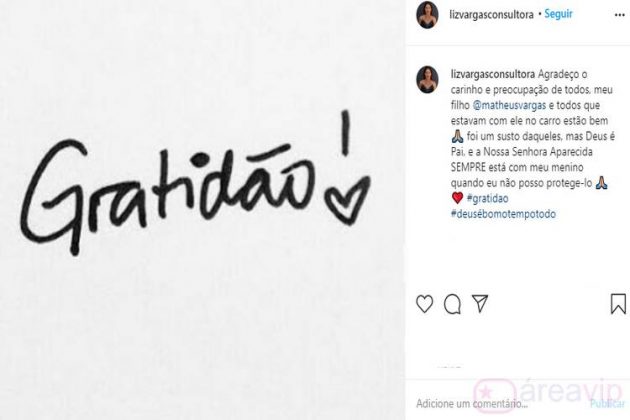630x420 pixels.
Task: Open the caption author's avatar
Action: [x=427, y=79]
